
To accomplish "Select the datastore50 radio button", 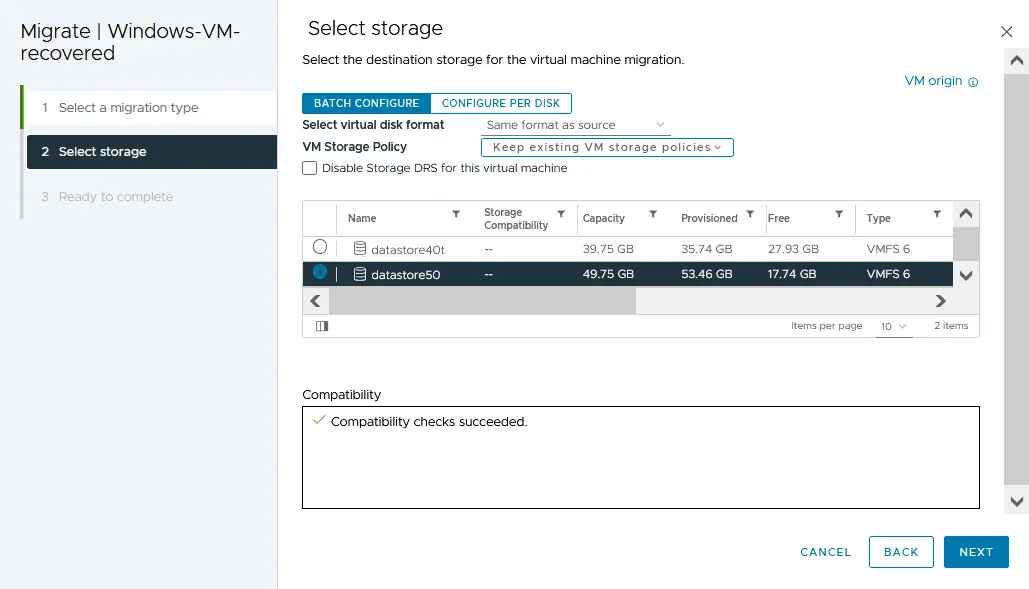I will pos(320,272).
